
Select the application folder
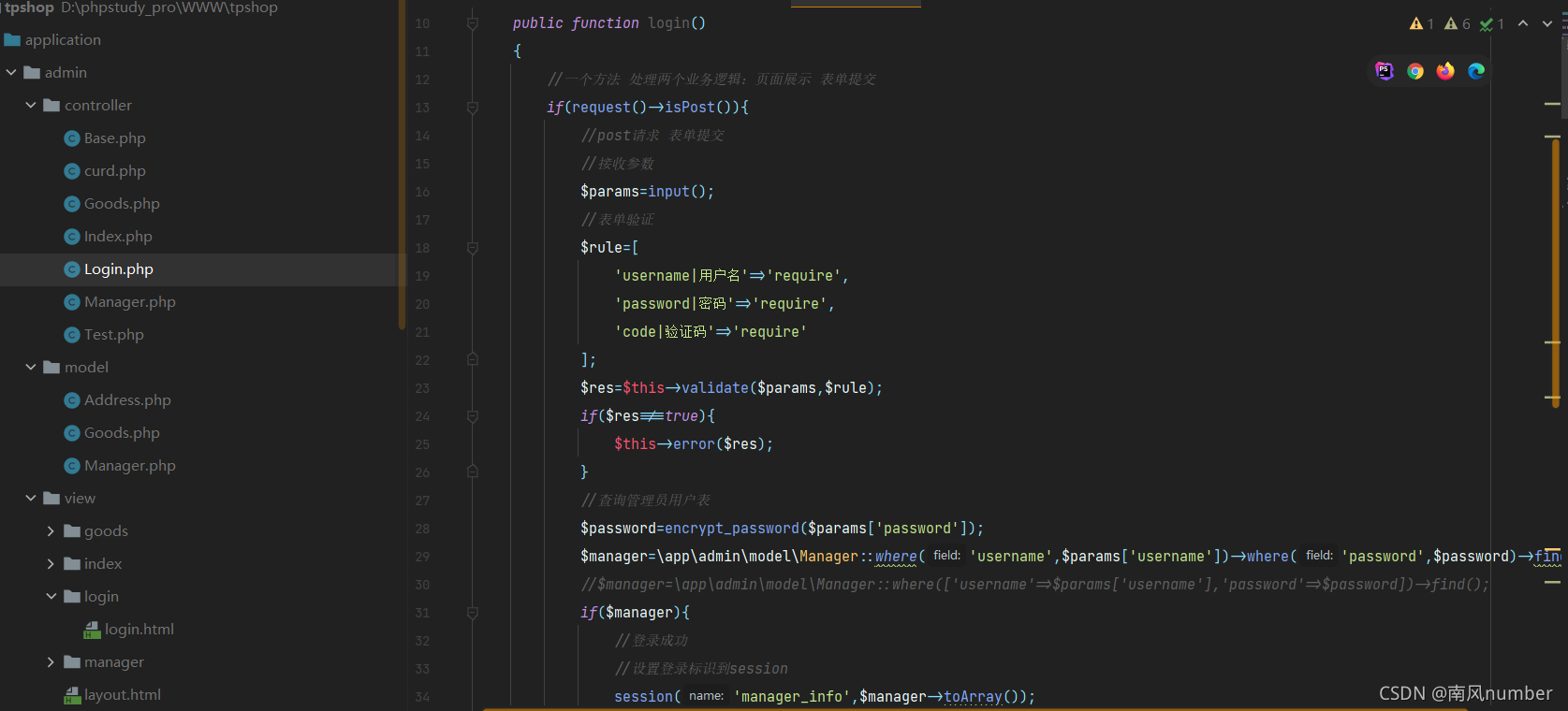pos(63,39)
